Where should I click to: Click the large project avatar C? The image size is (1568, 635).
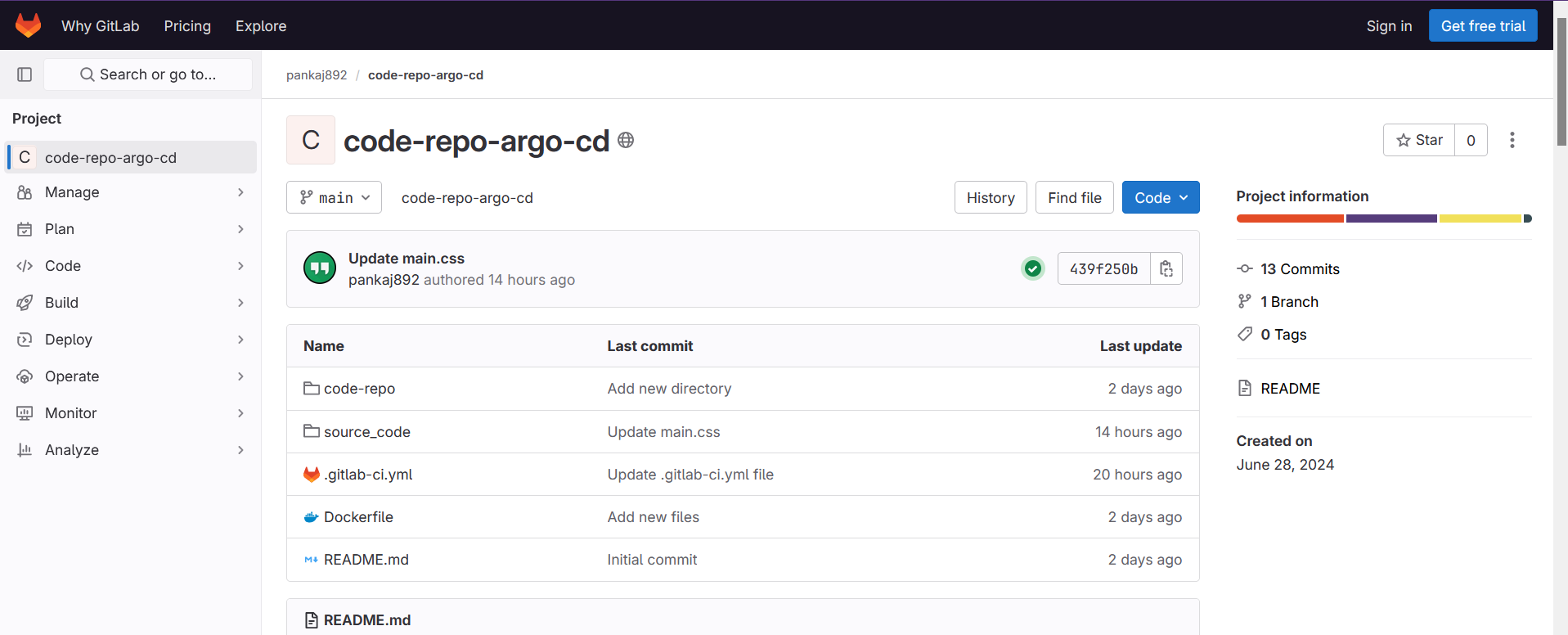click(311, 140)
